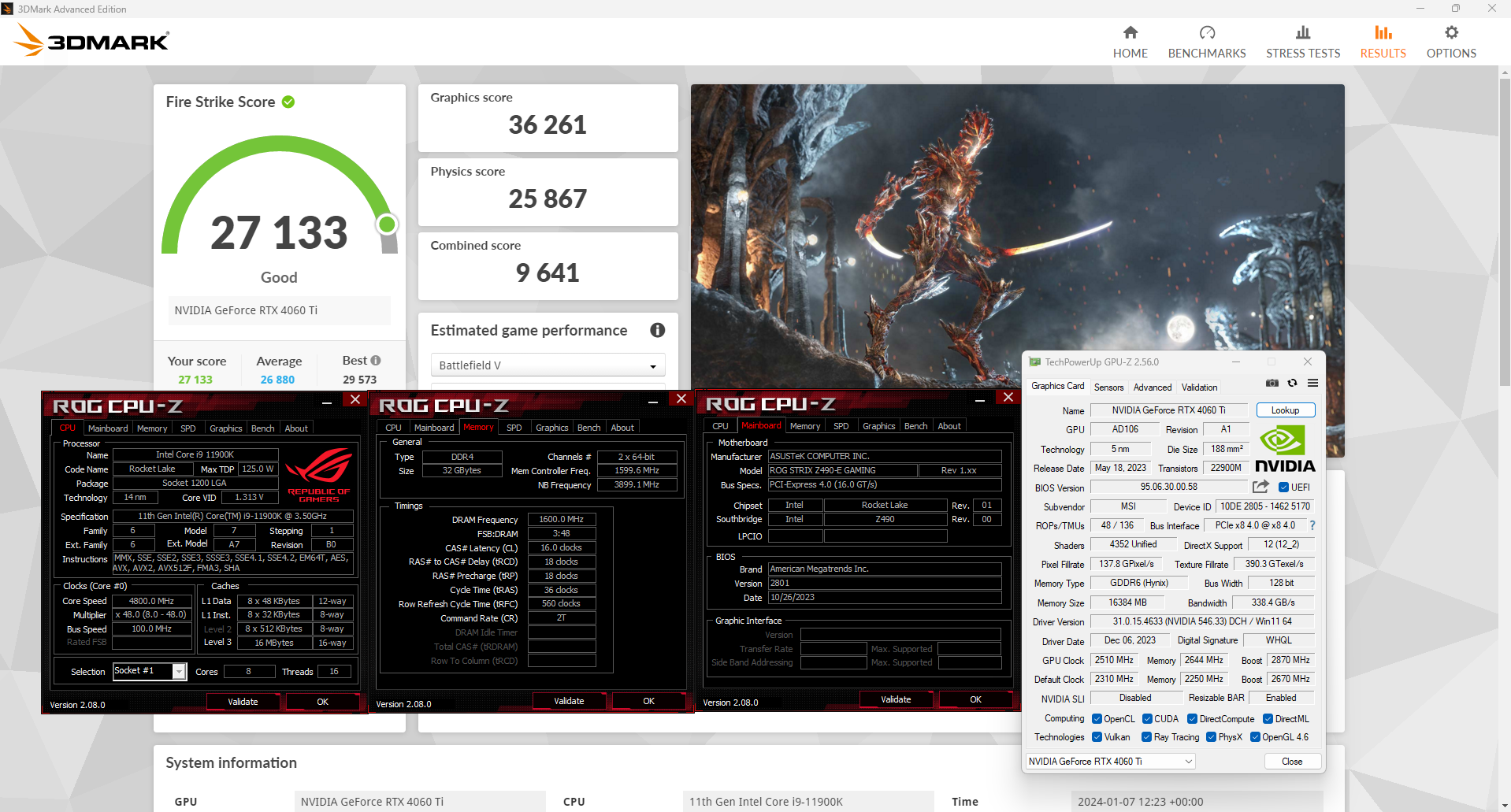1511x812 pixels.
Task: Click Validate in the CPU-Z CPU window
Action: 243,702
